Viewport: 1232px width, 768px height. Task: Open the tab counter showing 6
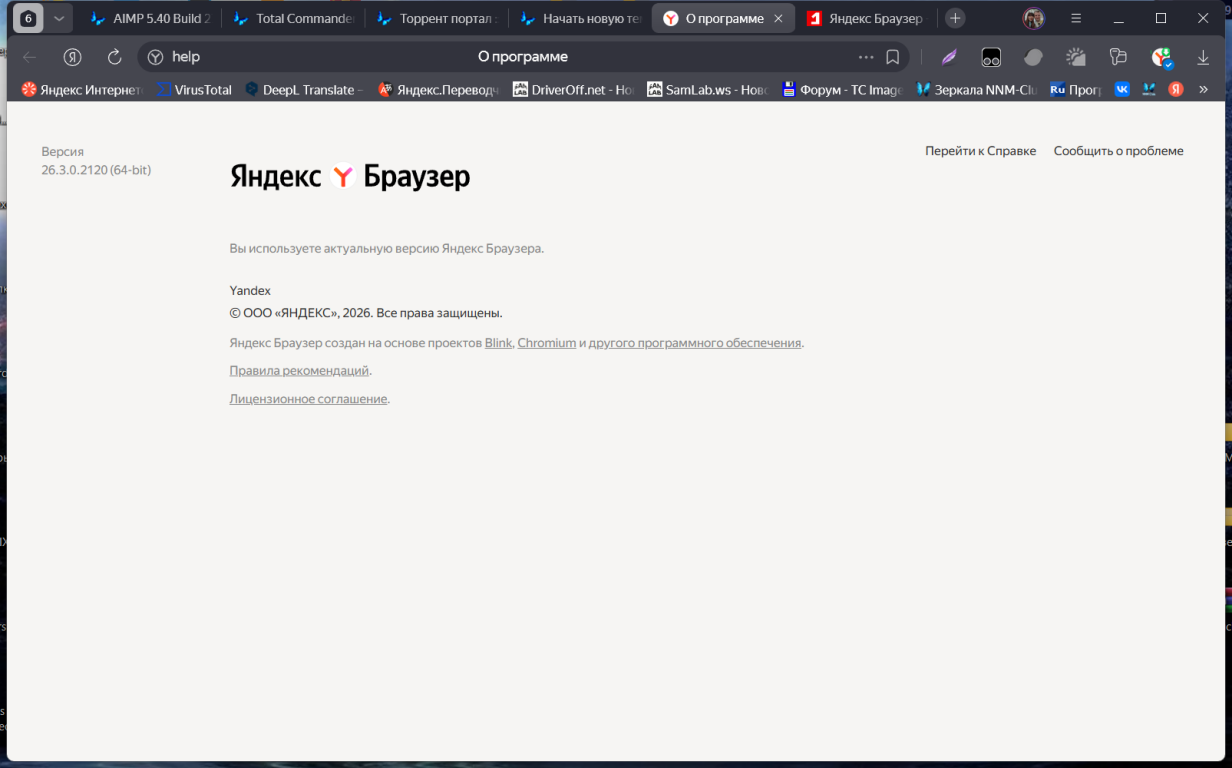[x=28, y=18]
